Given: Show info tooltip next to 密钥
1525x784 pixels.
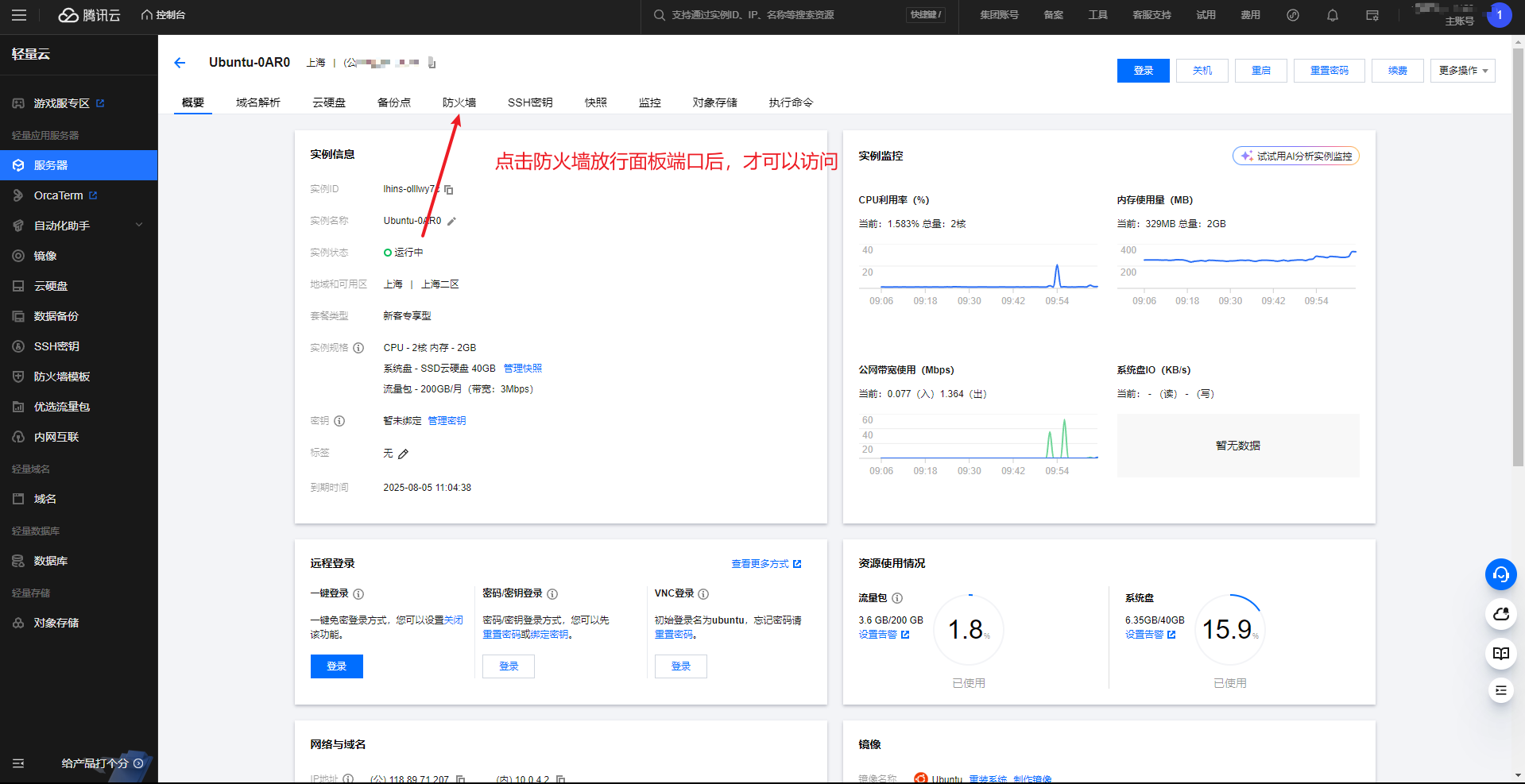Looking at the screenshot, I should (x=339, y=421).
